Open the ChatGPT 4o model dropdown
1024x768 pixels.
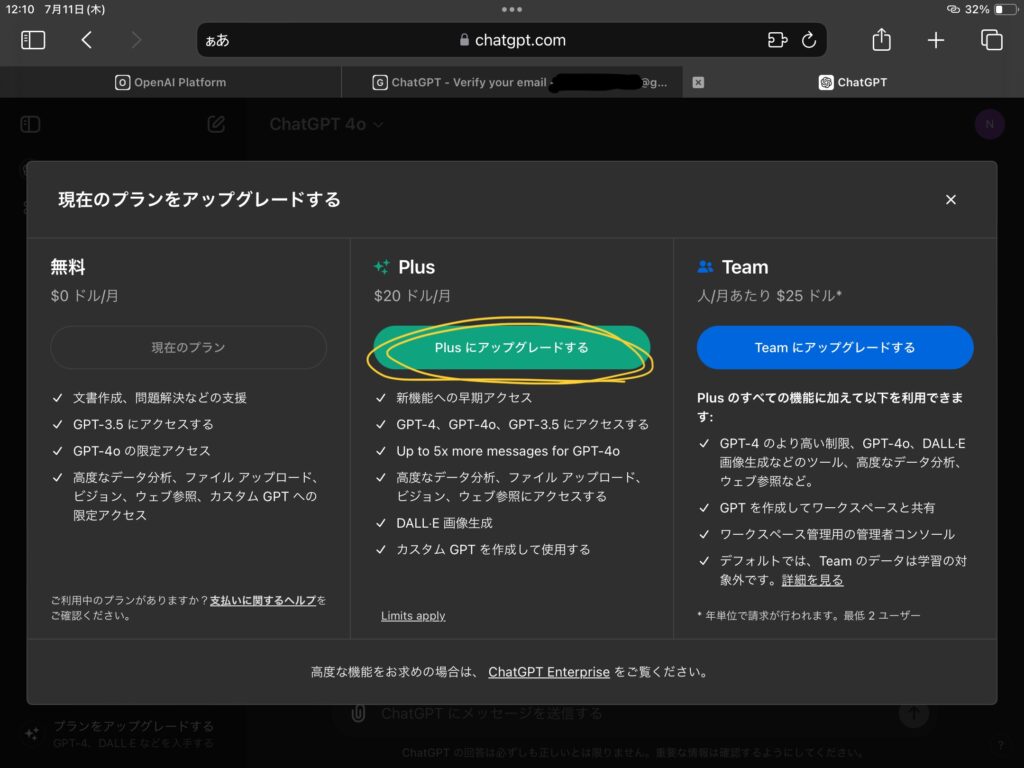click(x=326, y=124)
